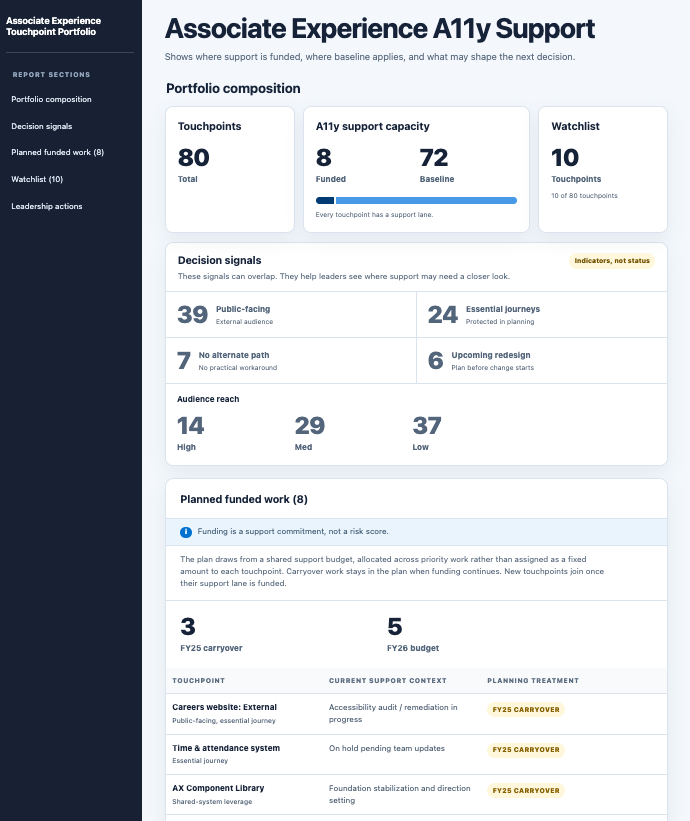Jump to Planned funded work (8) section
Image resolution: width=690 pixels, height=821 pixels.
[58, 152]
